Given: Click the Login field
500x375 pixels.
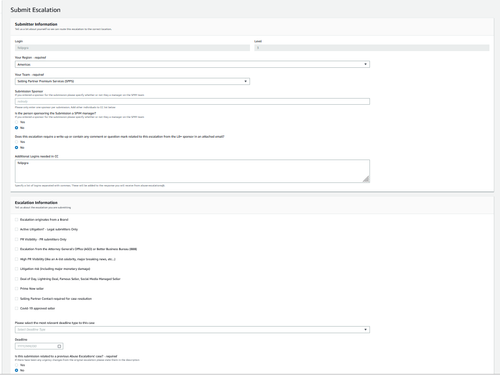Looking at the screenshot, I should tap(132, 48).
